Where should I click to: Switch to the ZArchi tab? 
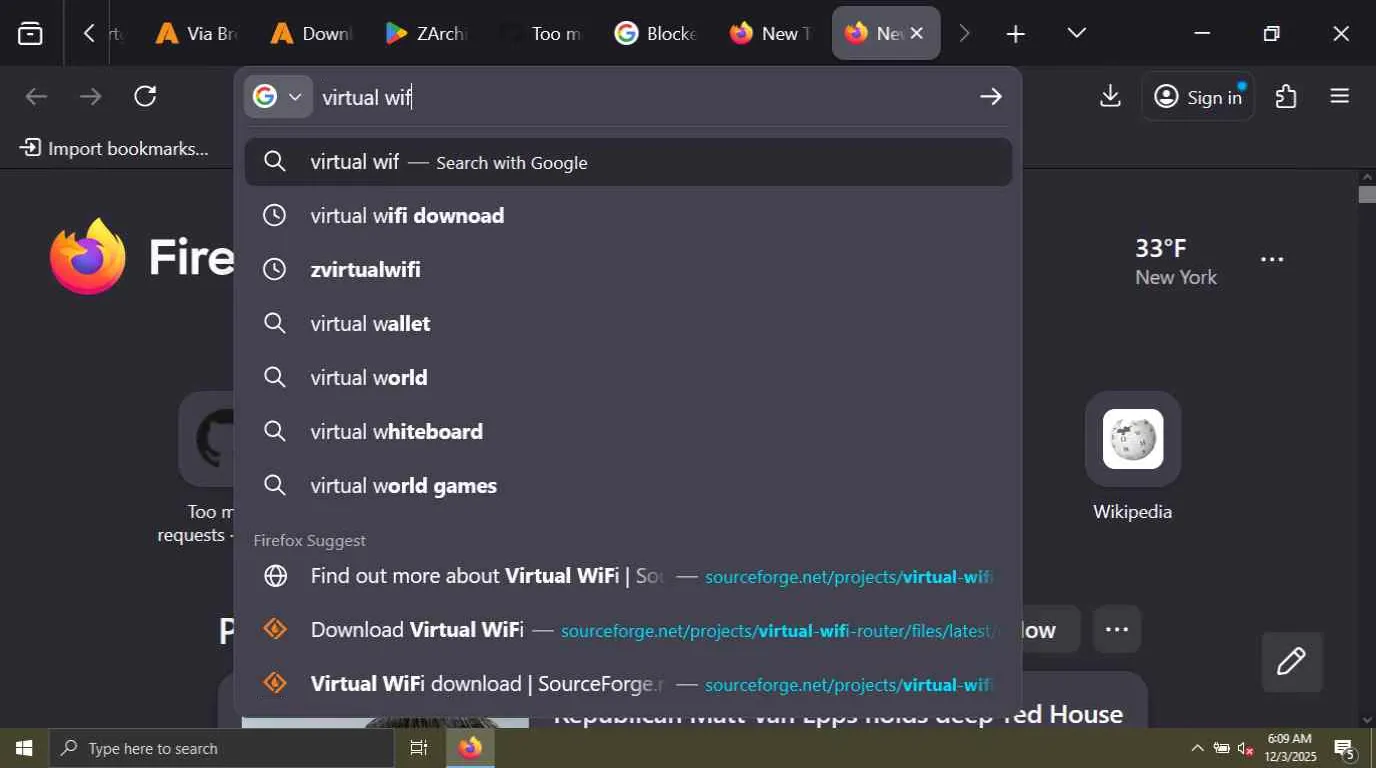[426, 34]
